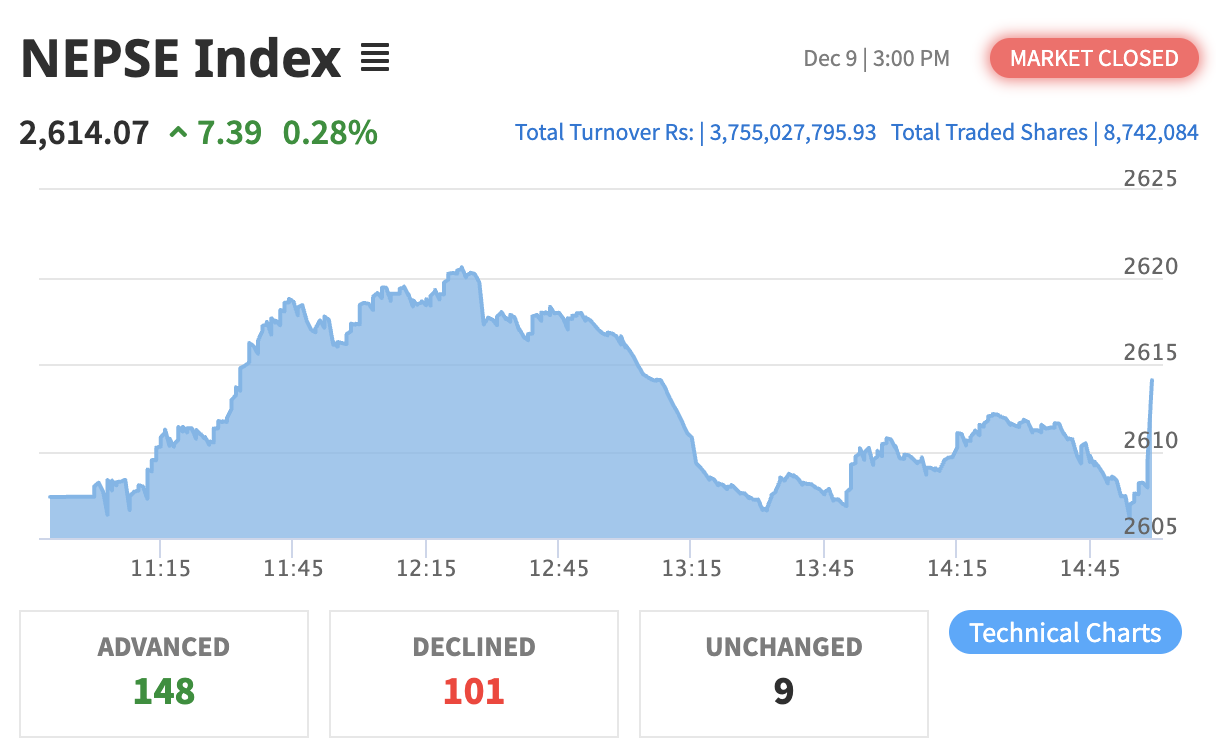Image resolution: width=1216 pixels, height=745 pixels.
Task: Open the Total Traded Shares link
Action: [1044, 132]
